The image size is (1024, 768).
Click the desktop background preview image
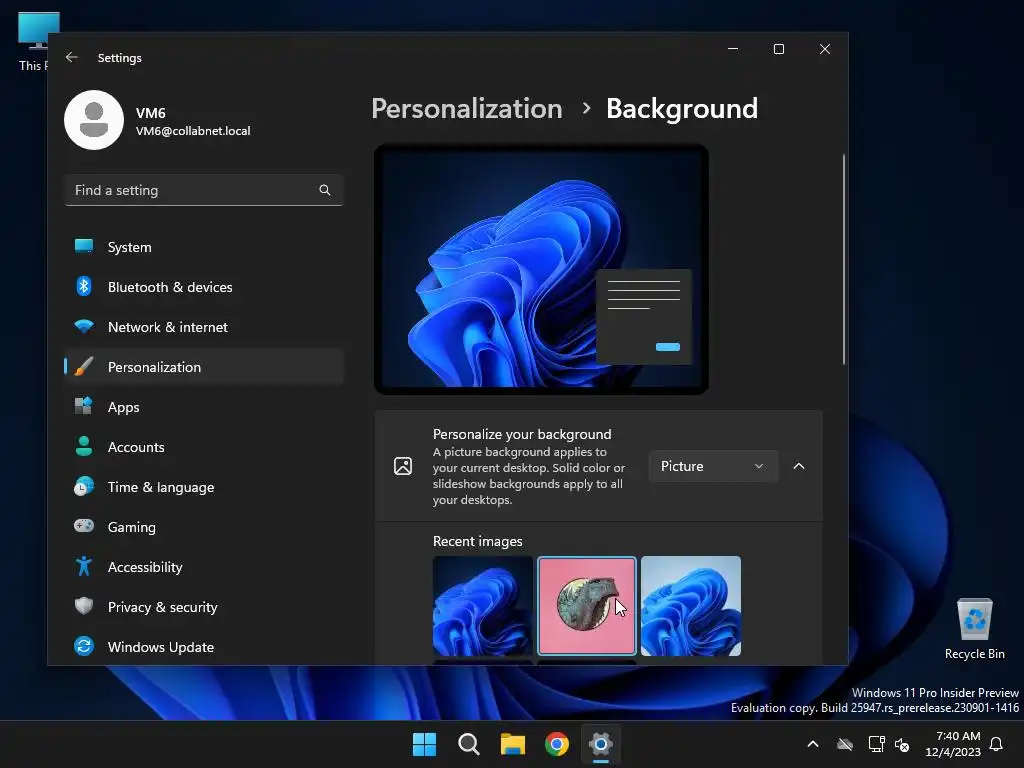(541, 269)
